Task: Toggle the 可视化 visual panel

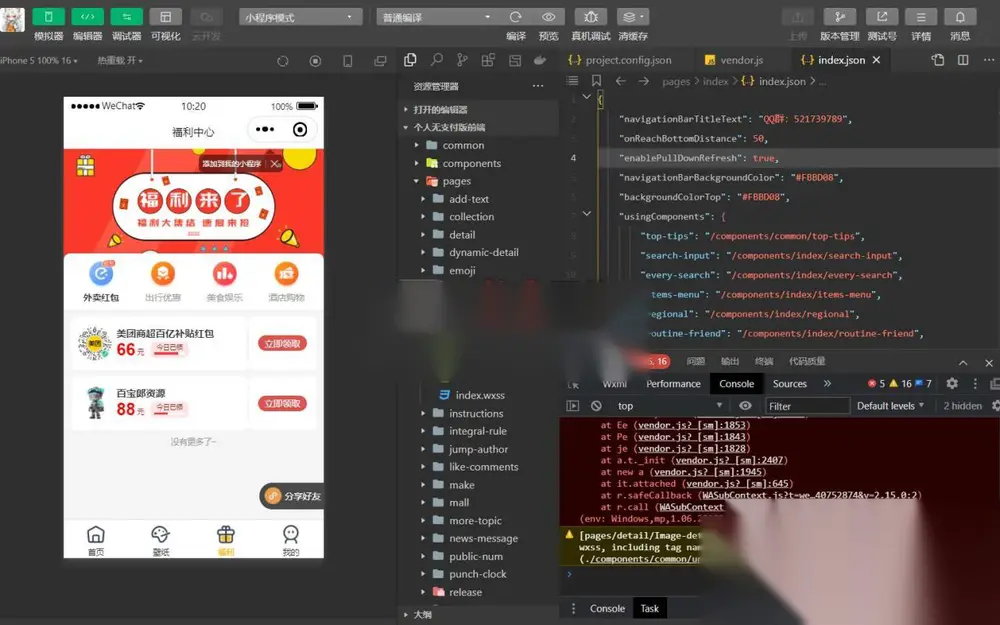Action: pyautogui.click(x=166, y=17)
